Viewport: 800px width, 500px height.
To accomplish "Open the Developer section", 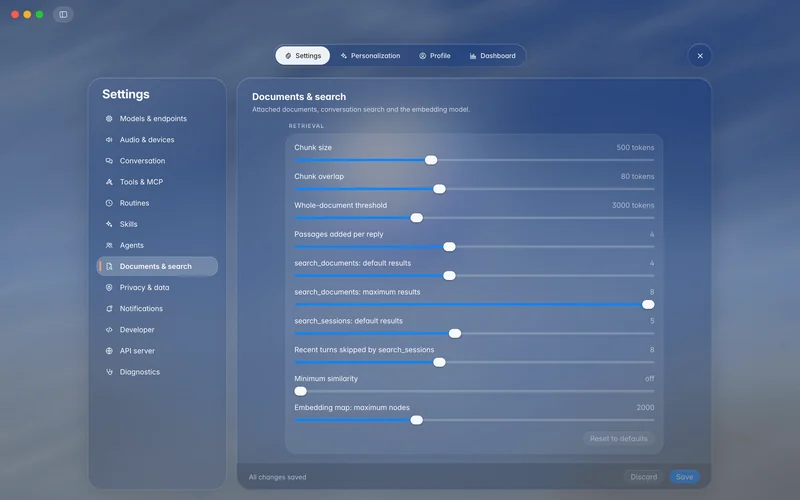I will 157,330.
